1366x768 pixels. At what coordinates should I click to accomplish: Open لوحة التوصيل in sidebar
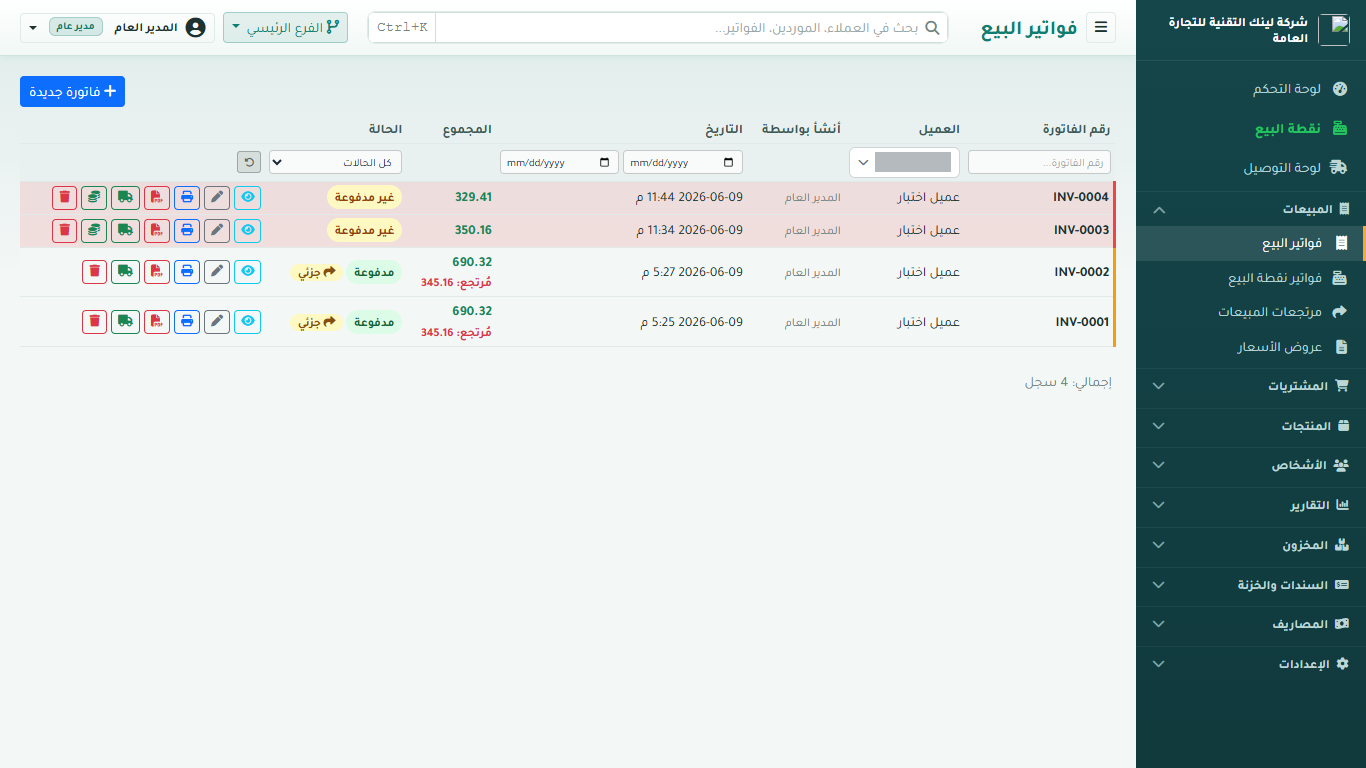tap(1251, 168)
